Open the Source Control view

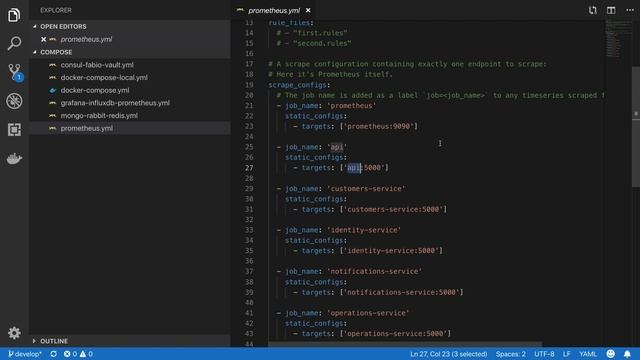[x=15, y=72]
